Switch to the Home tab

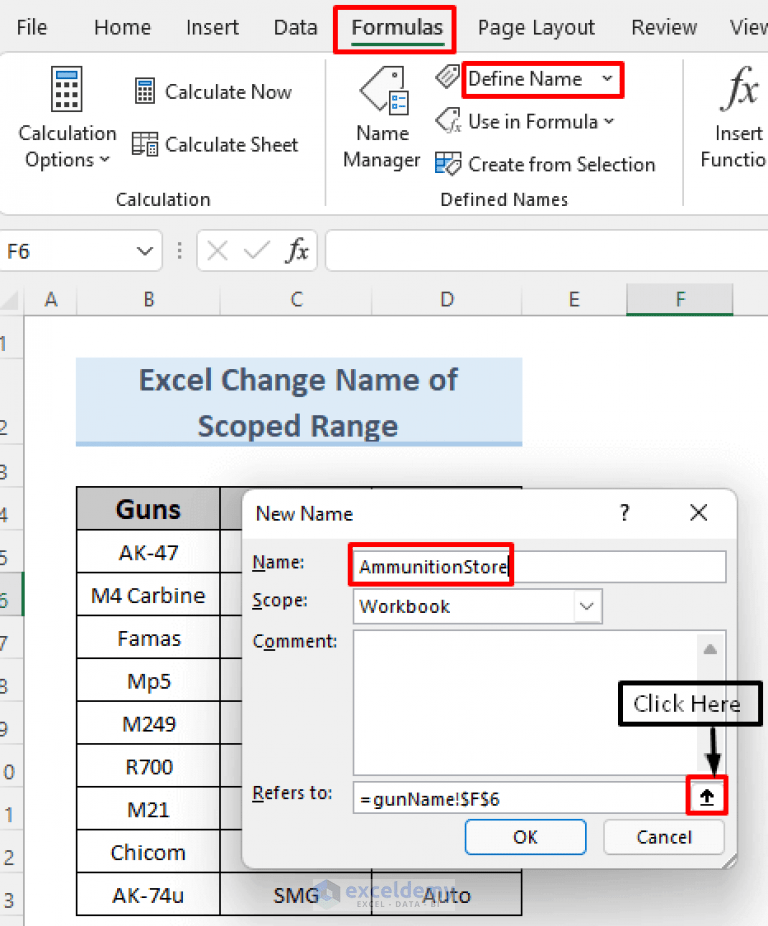pos(122,27)
